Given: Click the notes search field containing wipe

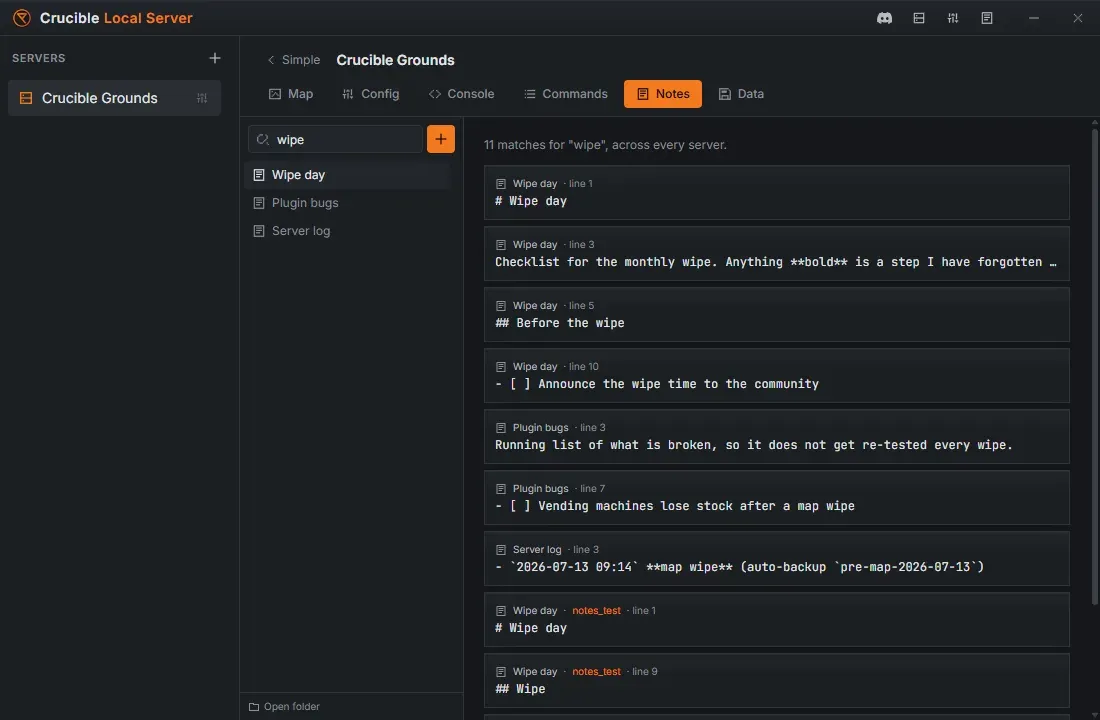Looking at the screenshot, I should point(335,140).
